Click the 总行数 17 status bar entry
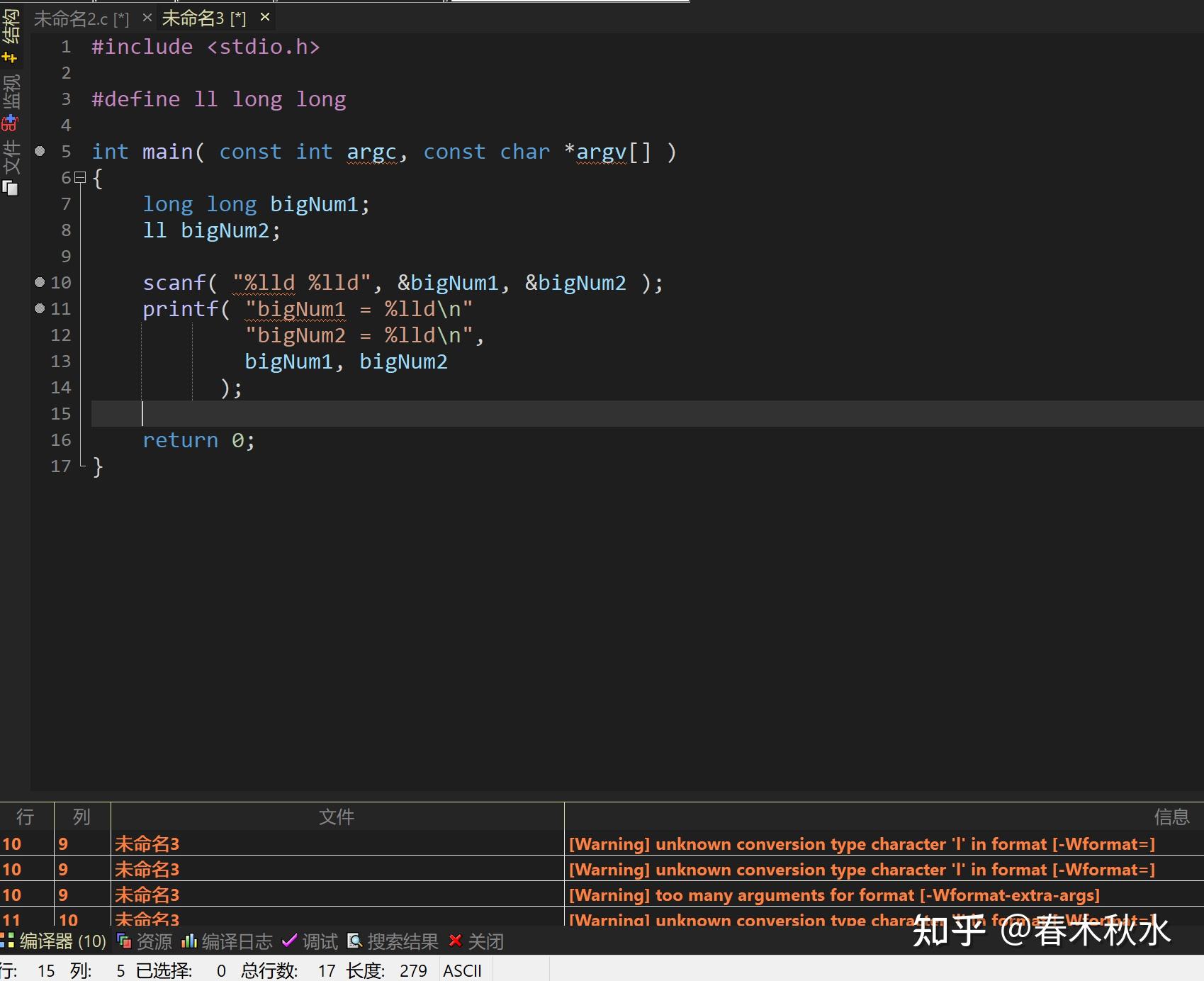This screenshot has width=1204, height=981. click(288, 970)
